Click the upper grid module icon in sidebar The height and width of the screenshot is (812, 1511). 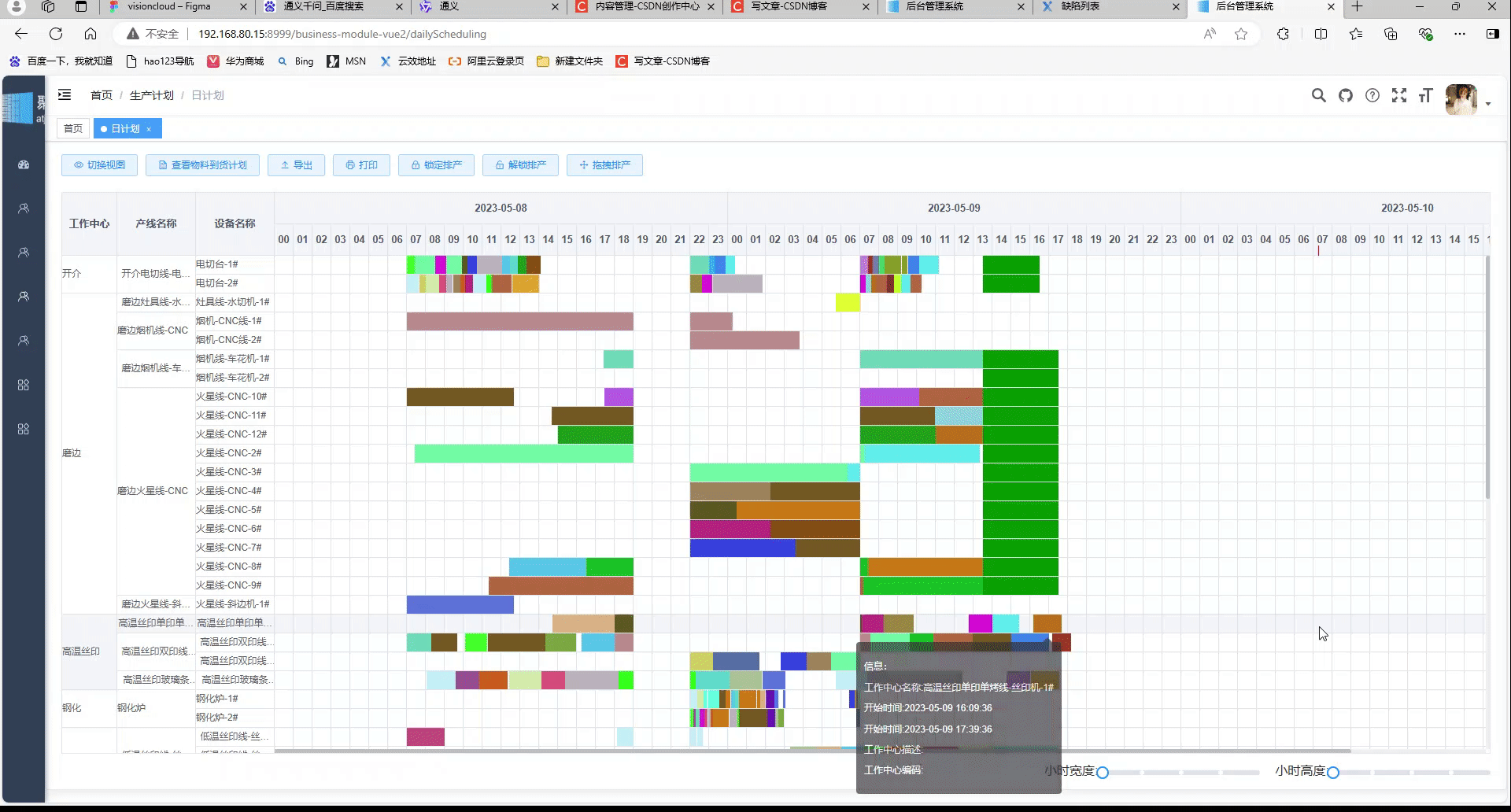coord(24,385)
